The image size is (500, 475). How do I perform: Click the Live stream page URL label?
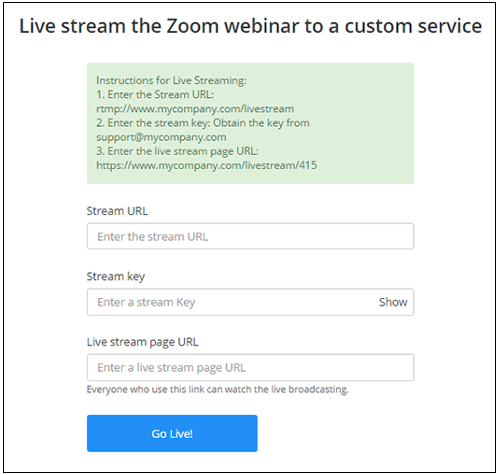[x=142, y=342]
